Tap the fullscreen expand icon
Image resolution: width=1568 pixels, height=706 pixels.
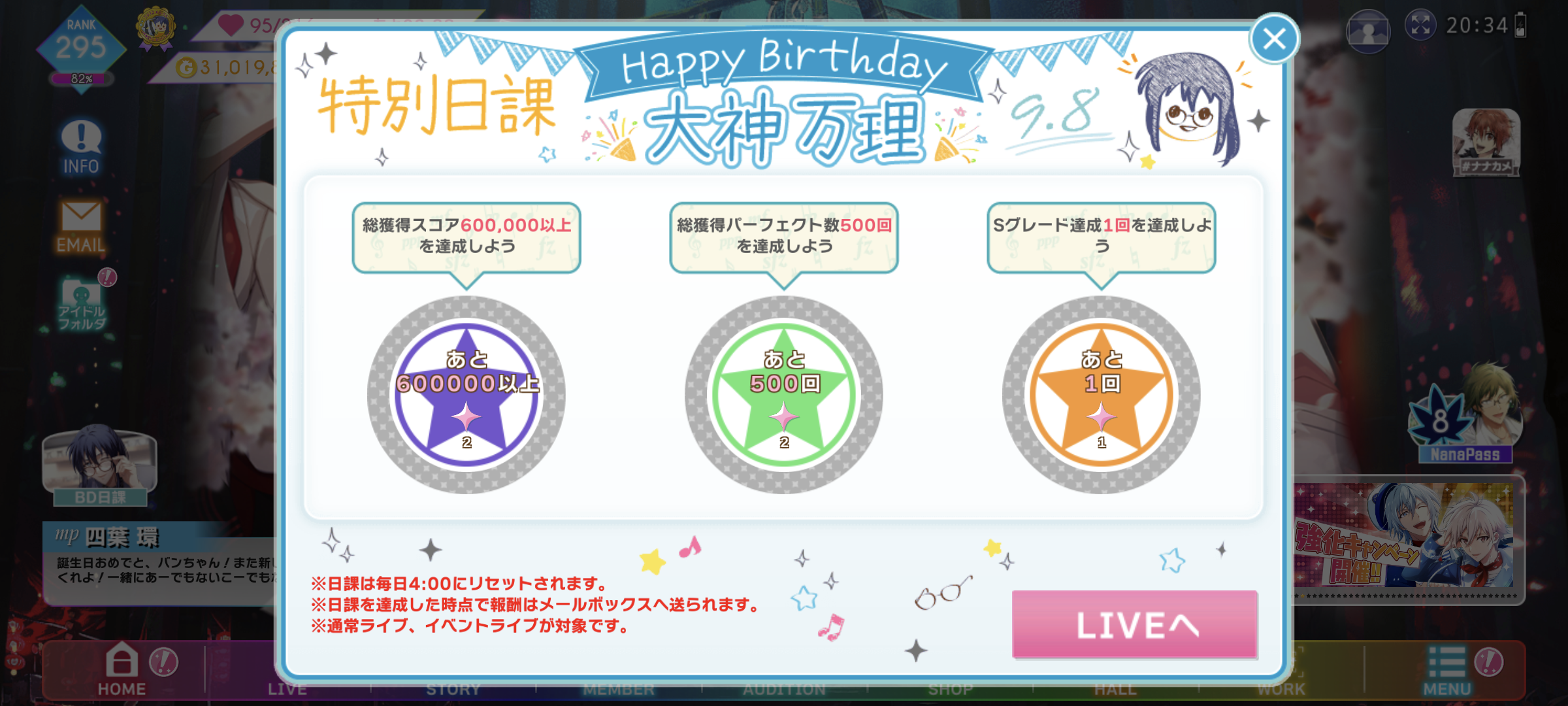(1420, 26)
